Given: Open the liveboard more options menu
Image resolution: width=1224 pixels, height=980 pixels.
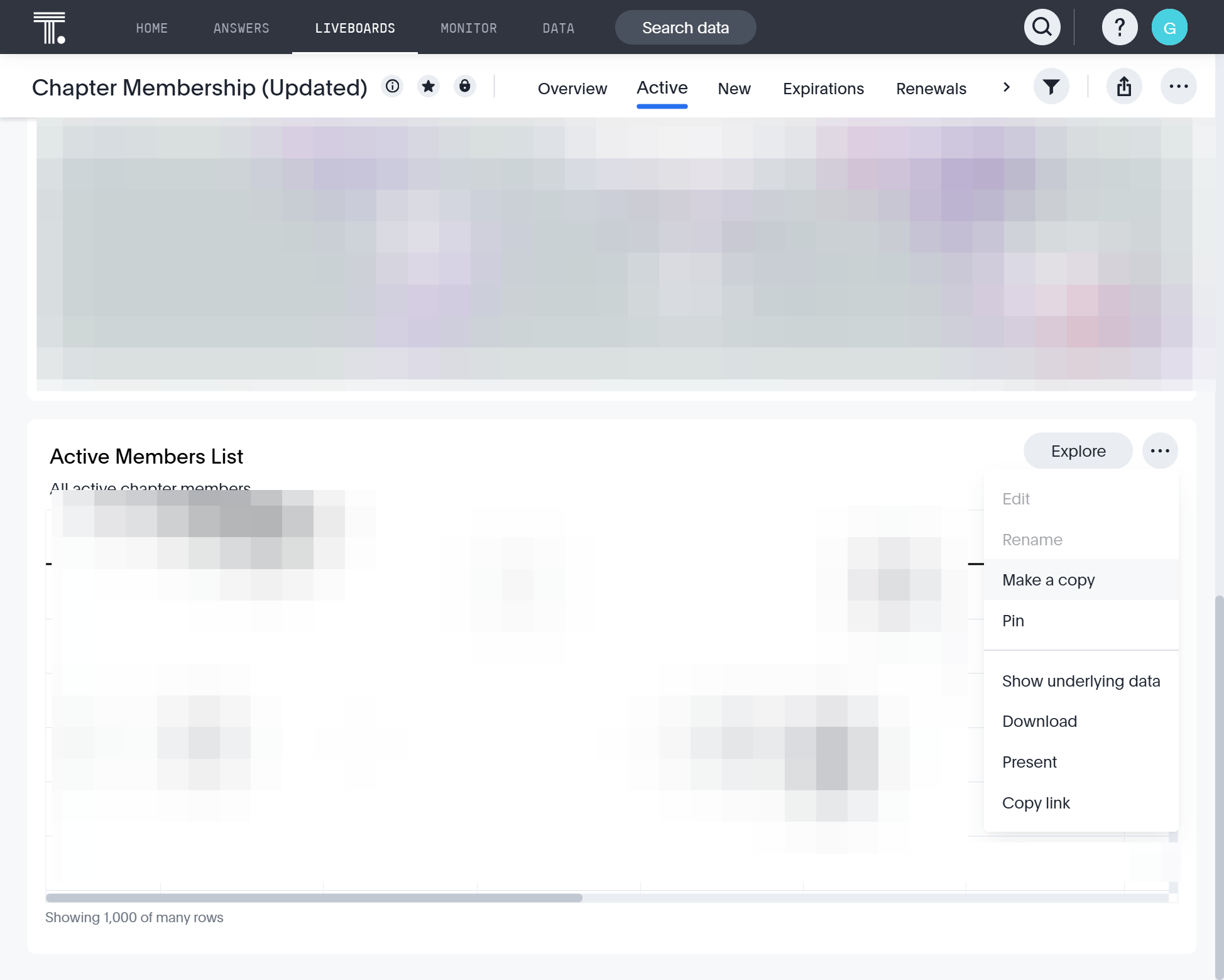Looking at the screenshot, I should click(1179, 87).
